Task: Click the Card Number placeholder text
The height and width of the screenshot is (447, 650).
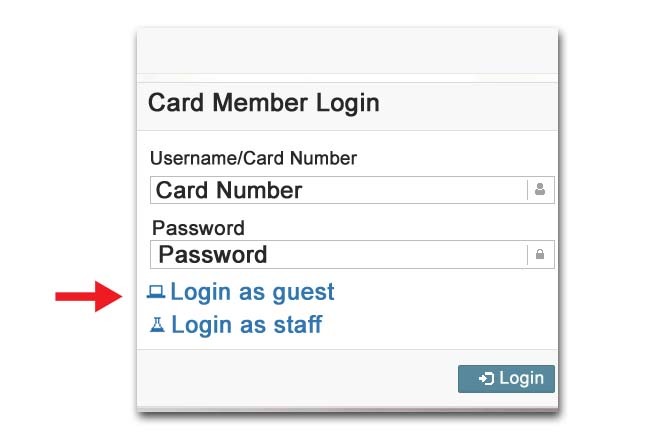Action: (x=229, y=190)
